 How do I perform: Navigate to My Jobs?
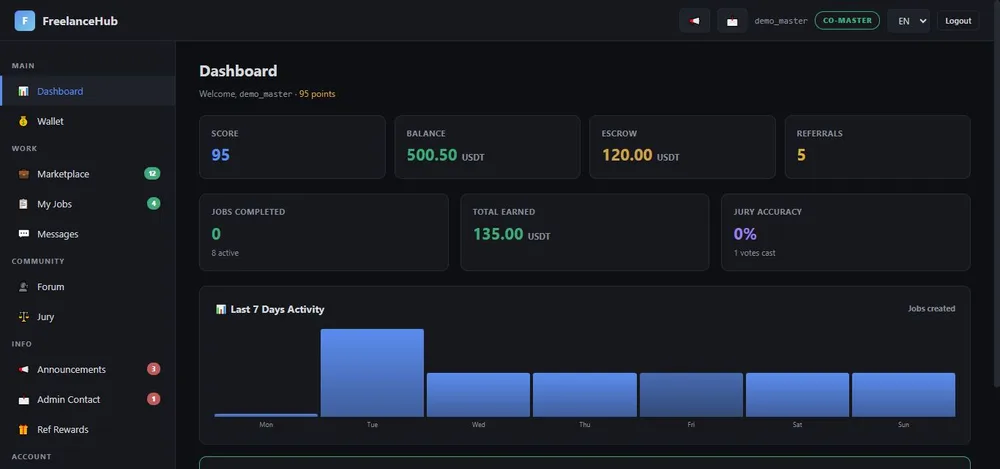pyautogui.click(x=87, y=204)
